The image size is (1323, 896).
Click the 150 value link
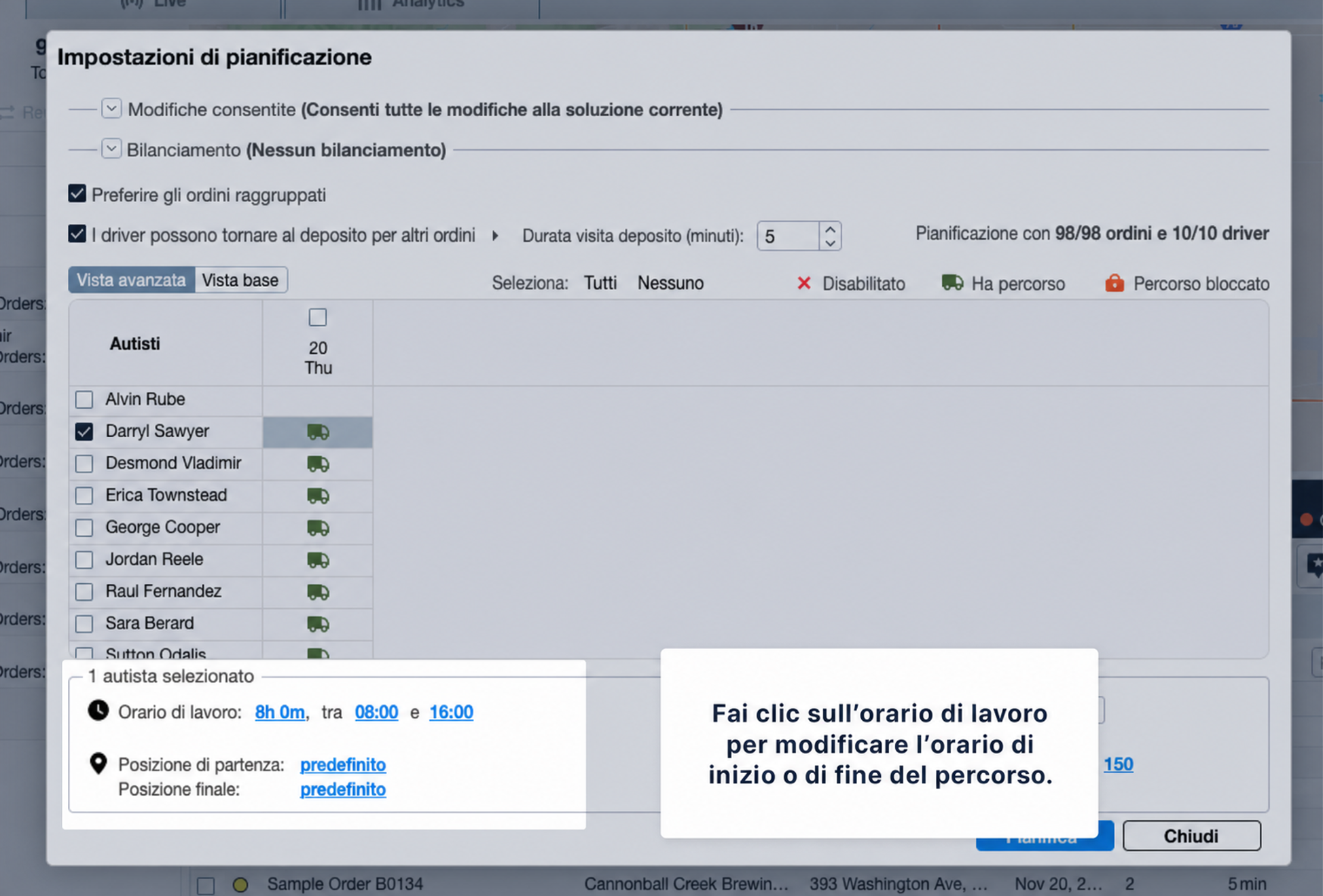(1118, 764)
